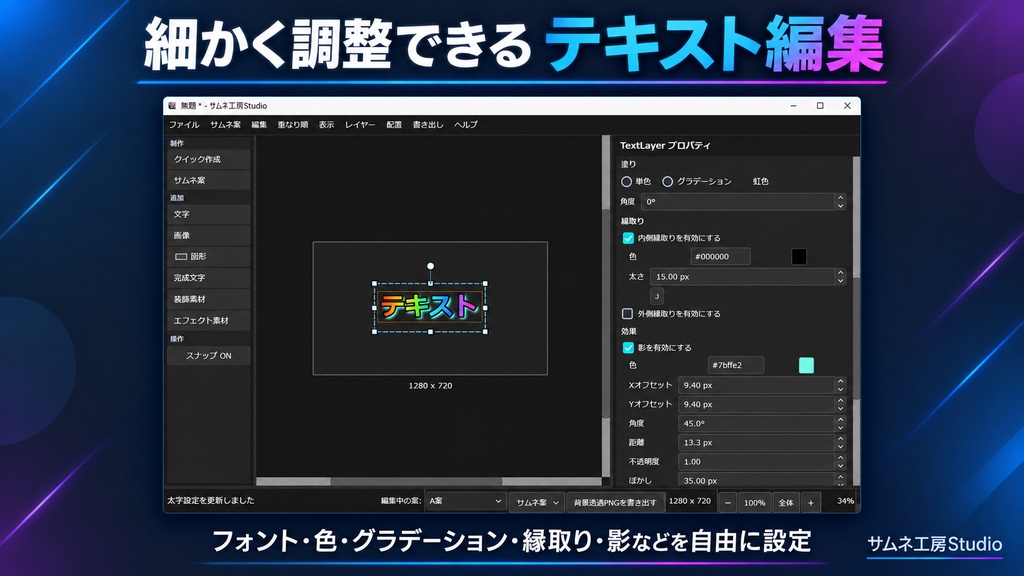The image size is (1024, 576).
Task: Open the エフェクト素材 panel
Action: click(208, 321)
